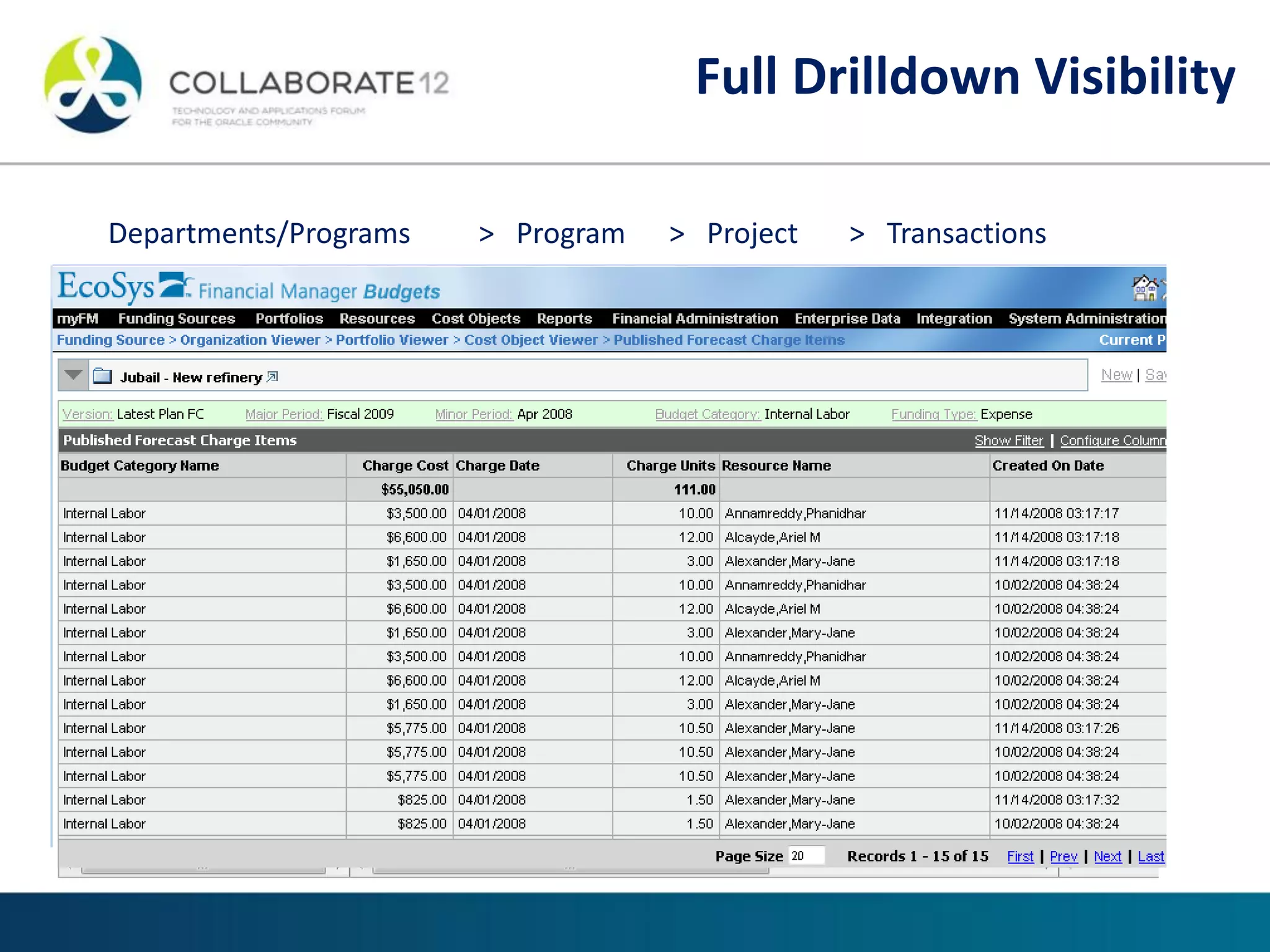Open the Reports menu
The height and width of the screenshot is (952, 1270).
[x=564, y=319]
